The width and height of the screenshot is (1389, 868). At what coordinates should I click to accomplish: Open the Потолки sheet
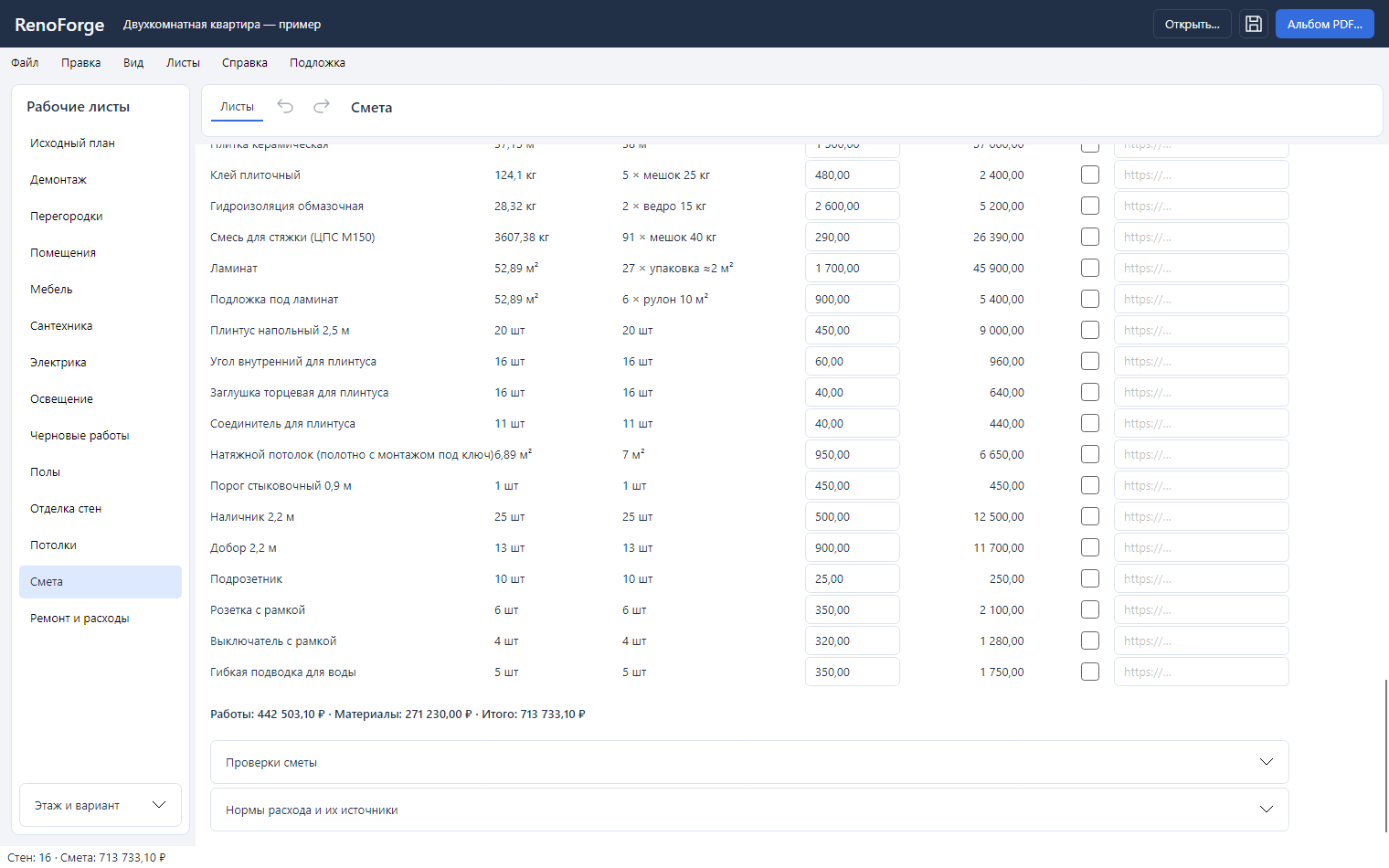coord(101,545)
